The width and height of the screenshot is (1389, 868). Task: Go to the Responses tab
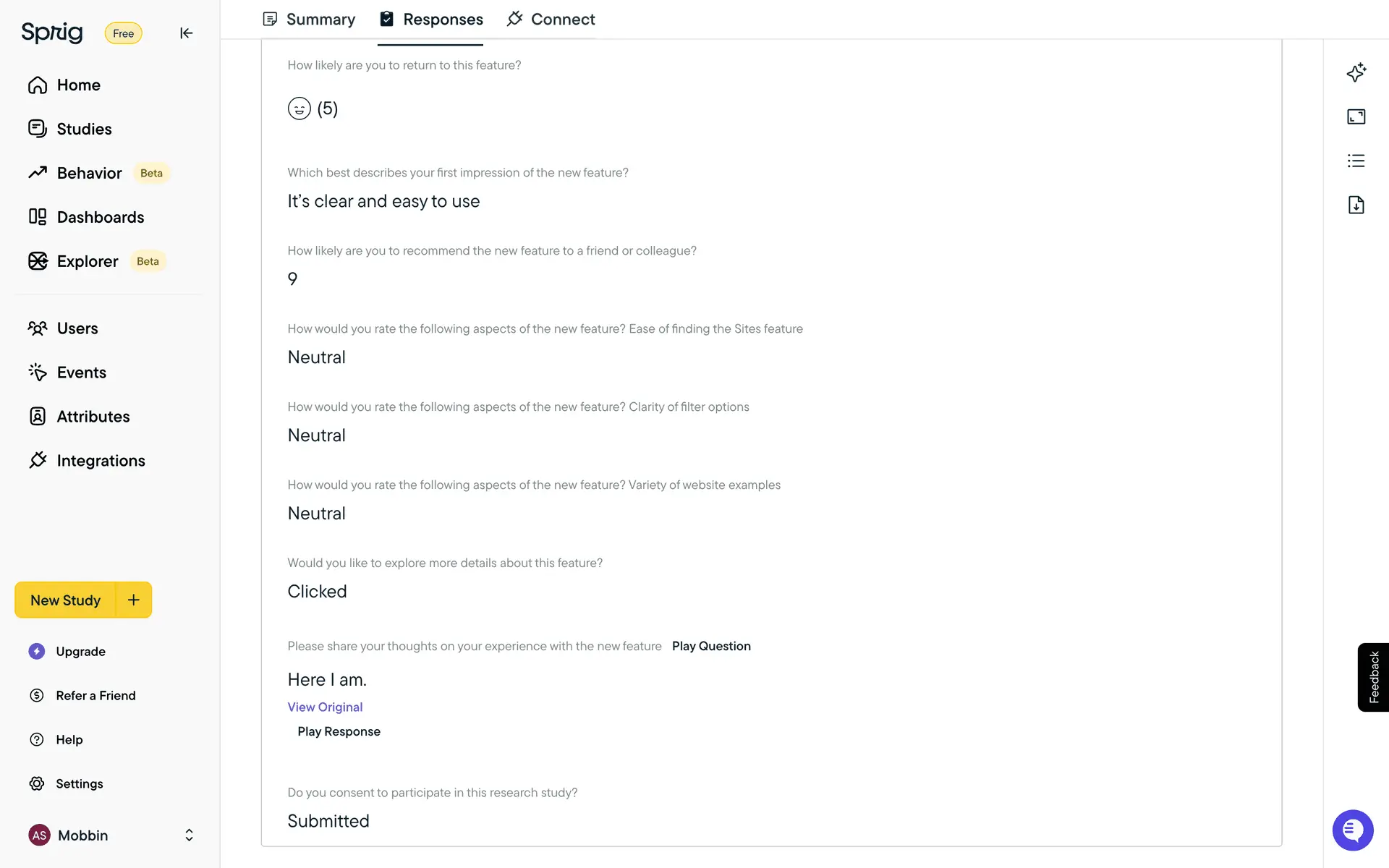pyautogui.click(x=431, y=20)
